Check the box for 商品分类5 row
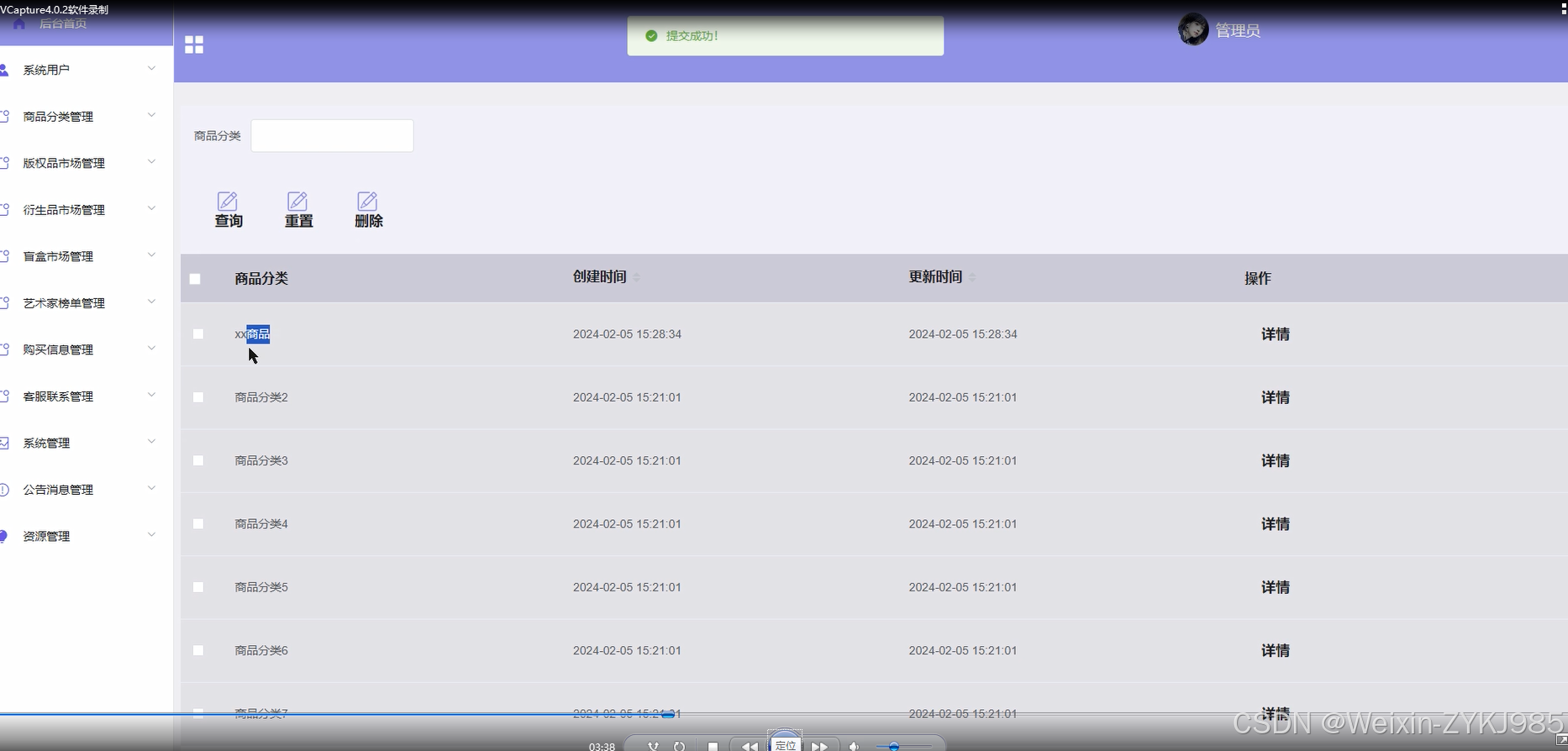Viewport: 1568px width, 751px height. (x=198, y=587)
